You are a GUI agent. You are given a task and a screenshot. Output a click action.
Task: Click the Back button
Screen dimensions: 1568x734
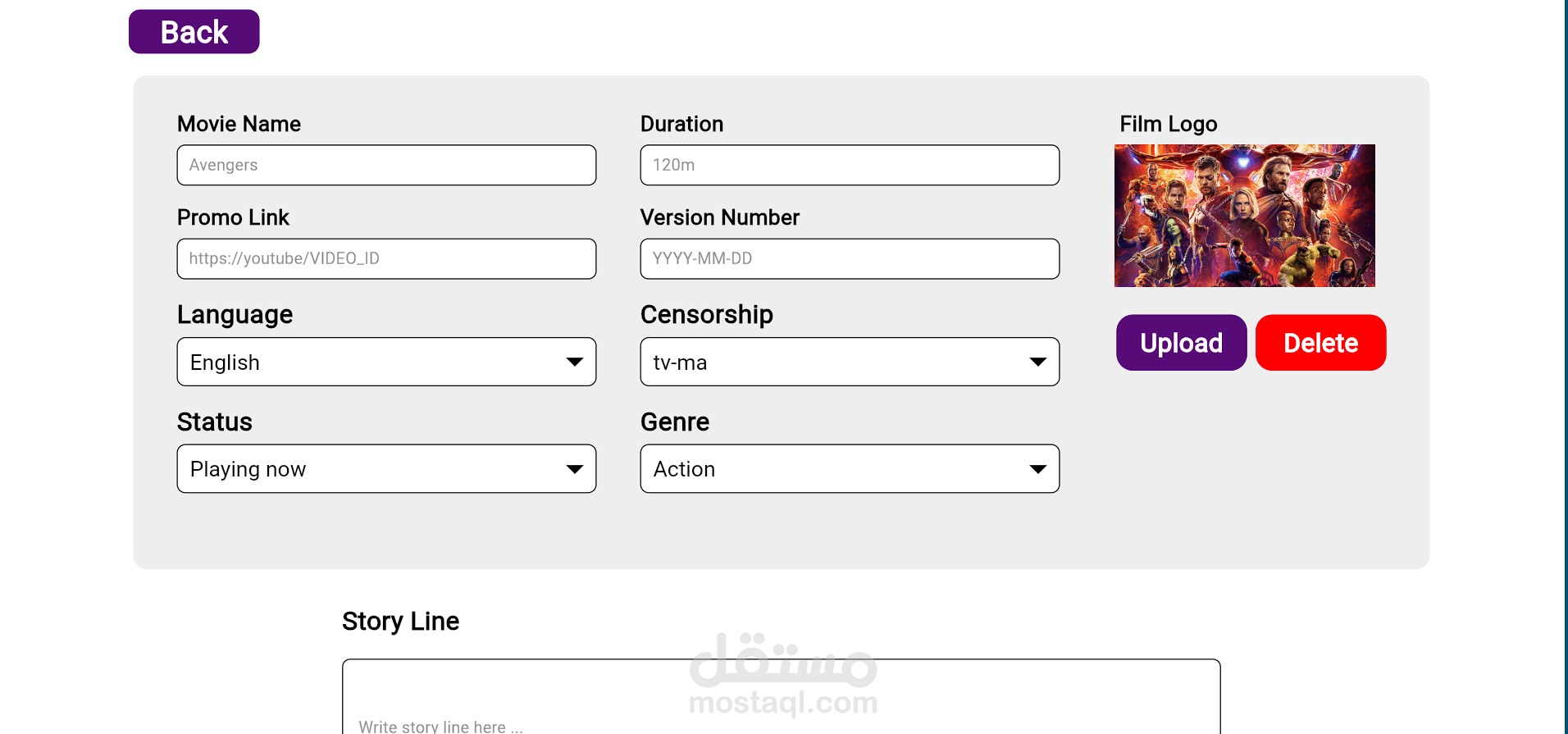coord(194,32)
